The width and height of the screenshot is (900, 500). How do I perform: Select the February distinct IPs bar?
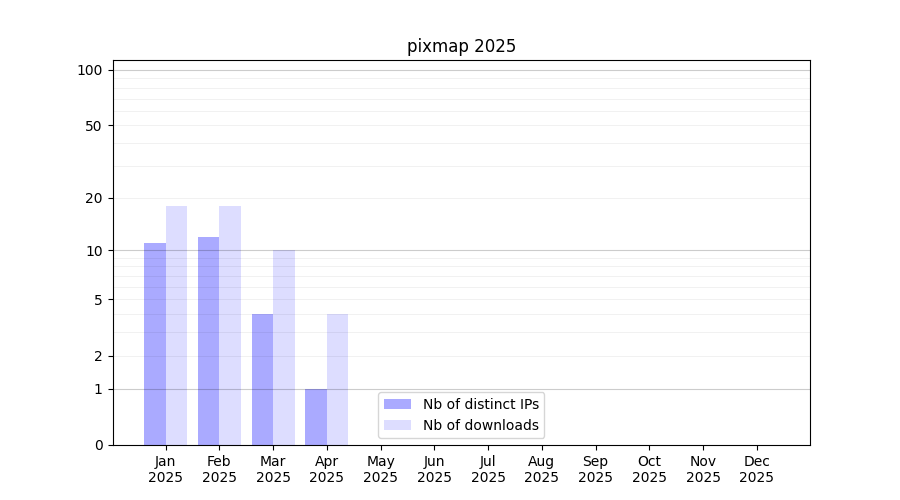click(208, 341)
